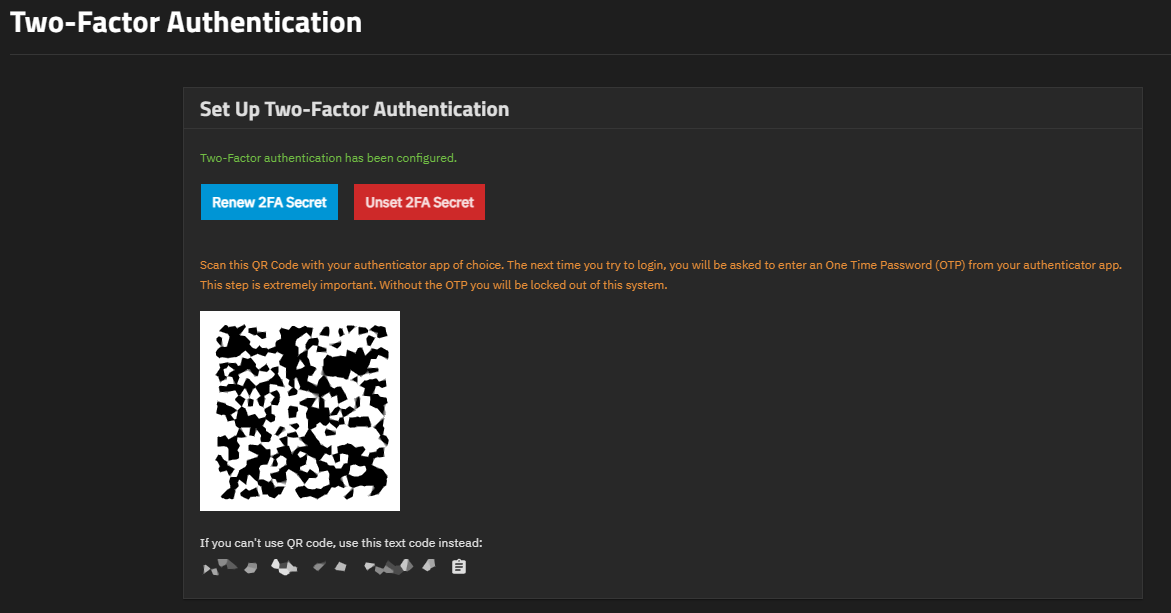
Task: Click the 'Scan this QR Code' instruction text
Action: point(661,265)
